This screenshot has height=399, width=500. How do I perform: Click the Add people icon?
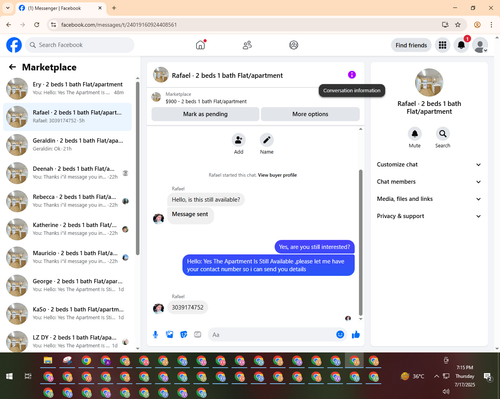[x=238, y=140]
